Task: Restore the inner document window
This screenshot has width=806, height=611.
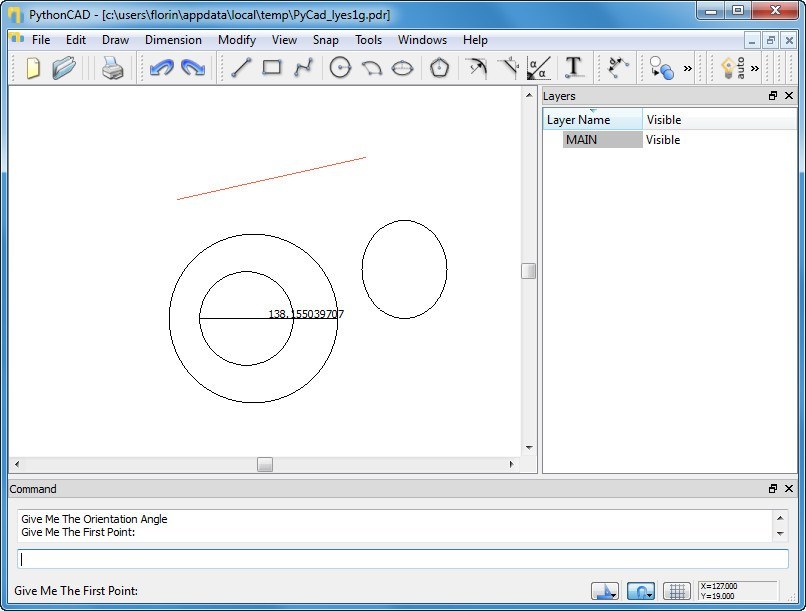Action: 771,41
